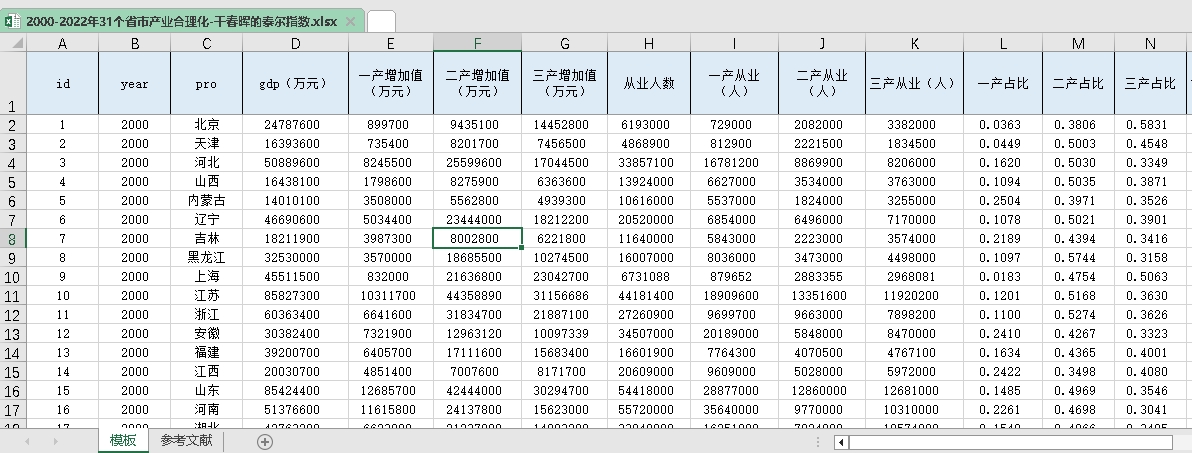Click the 三产占比 header cell
Viewport: 1192px width, 453px height.
tap(1150, 84)
